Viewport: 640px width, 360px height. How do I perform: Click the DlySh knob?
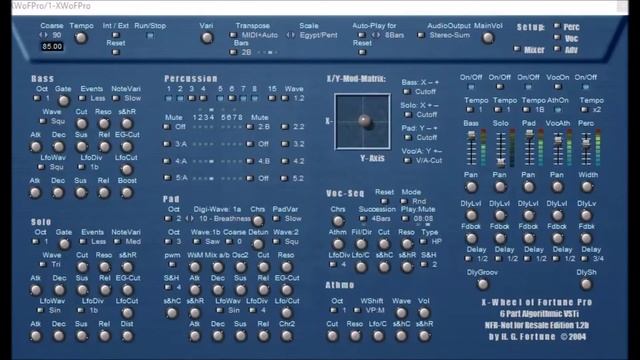click(x=586, y=284)
